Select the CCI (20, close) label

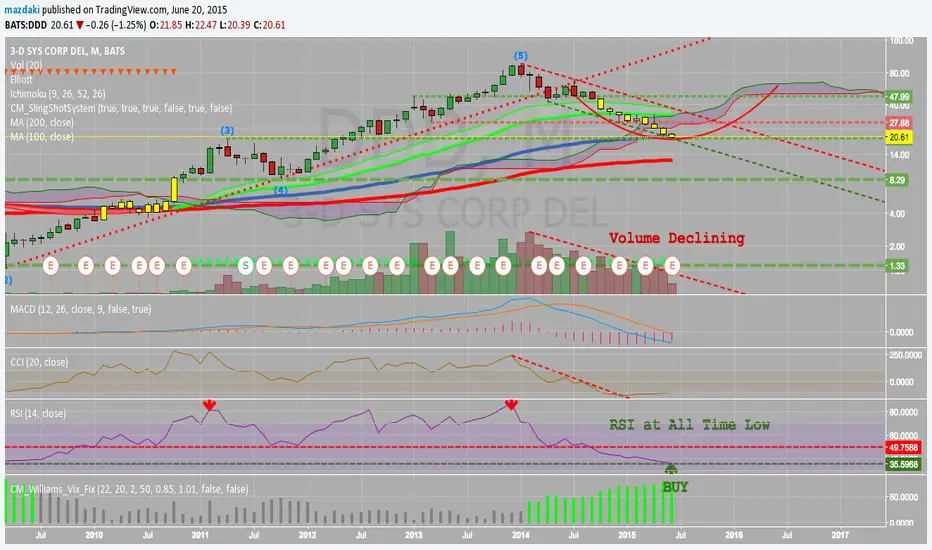point(39,362)
